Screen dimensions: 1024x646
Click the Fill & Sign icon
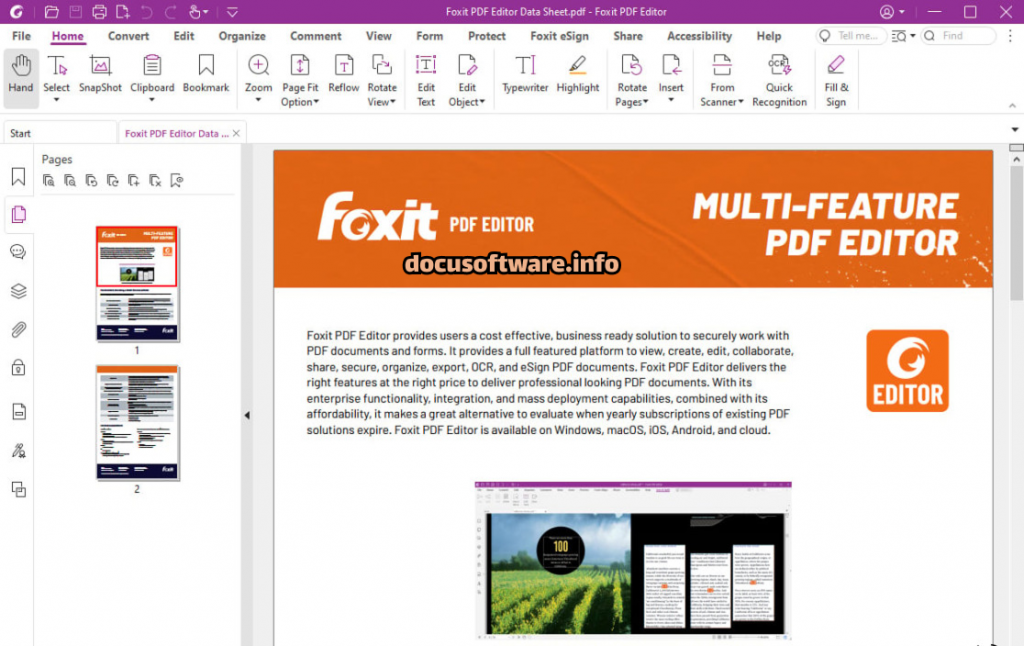pos(836,80)
